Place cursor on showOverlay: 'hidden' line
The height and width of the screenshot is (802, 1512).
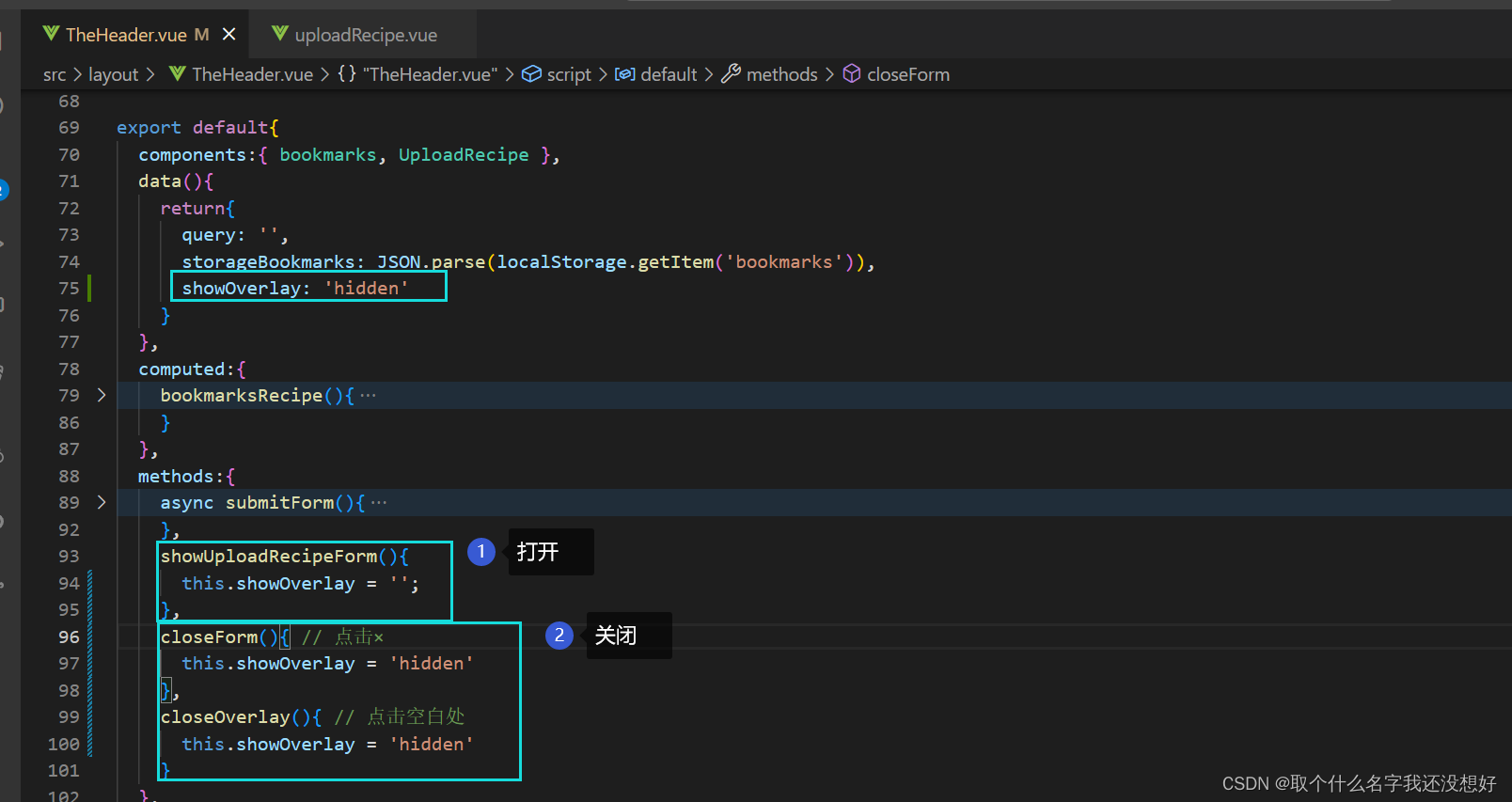[295, 289]
